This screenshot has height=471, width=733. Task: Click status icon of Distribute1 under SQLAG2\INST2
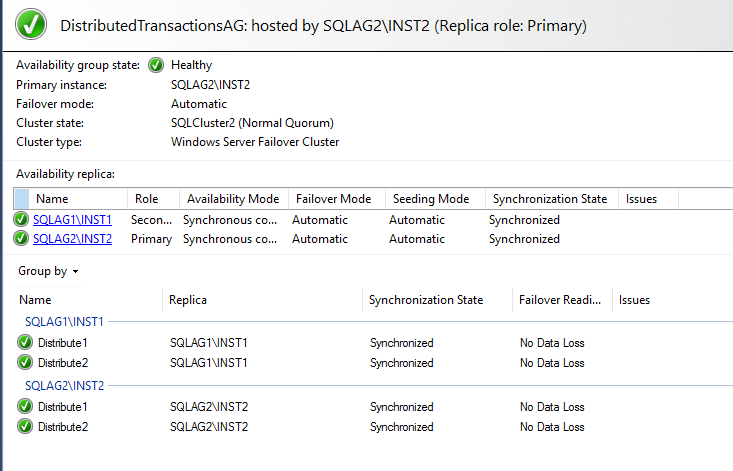pyautogui.click(x=25, y=408)
